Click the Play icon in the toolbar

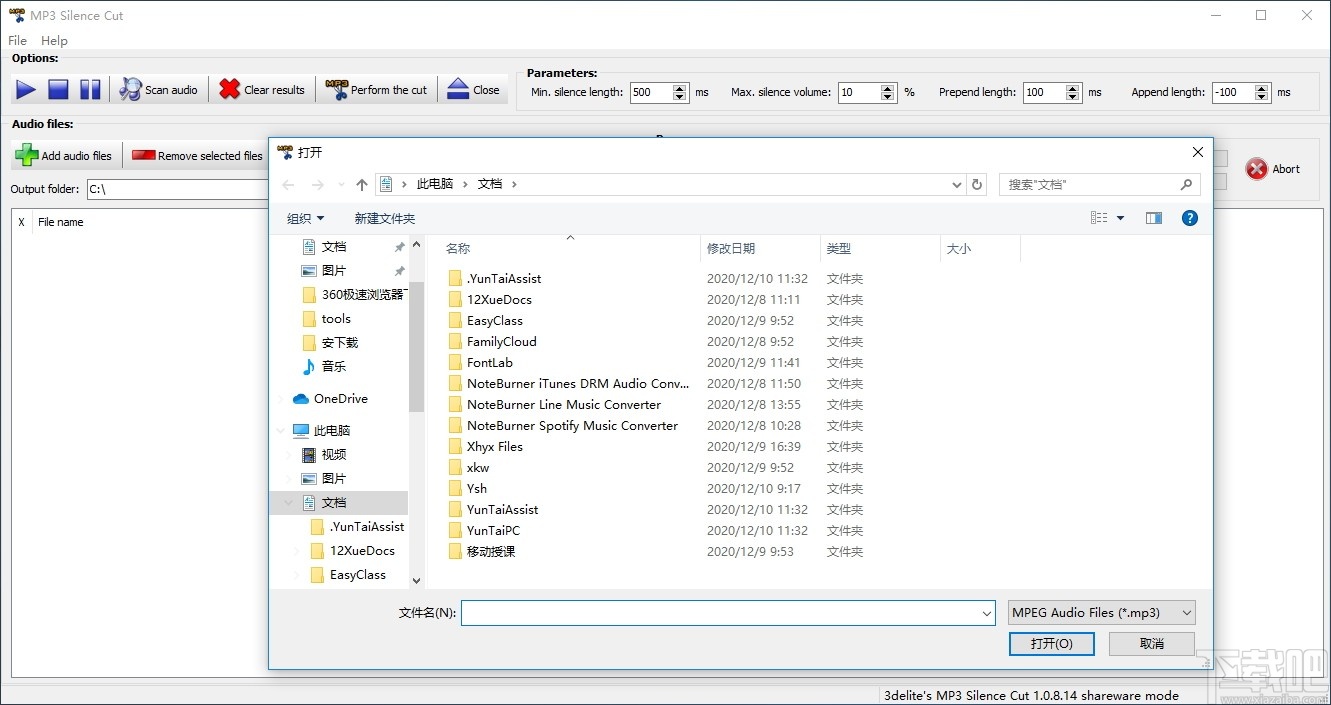pyautogui.click(x=25, y=89)
